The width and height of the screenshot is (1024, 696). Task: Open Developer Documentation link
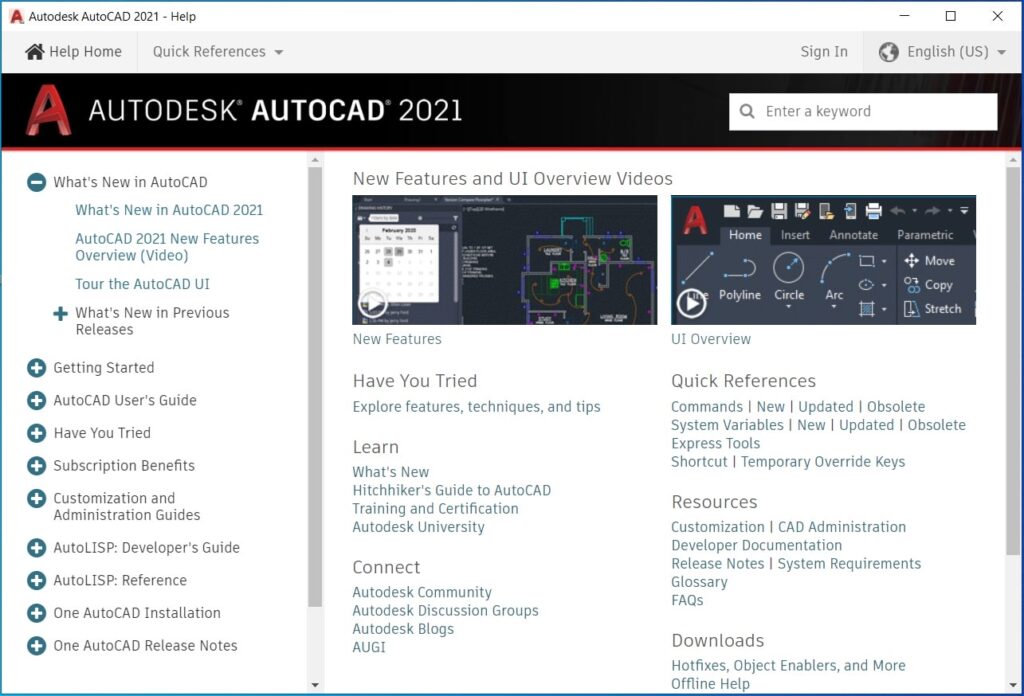coord(756,545)
